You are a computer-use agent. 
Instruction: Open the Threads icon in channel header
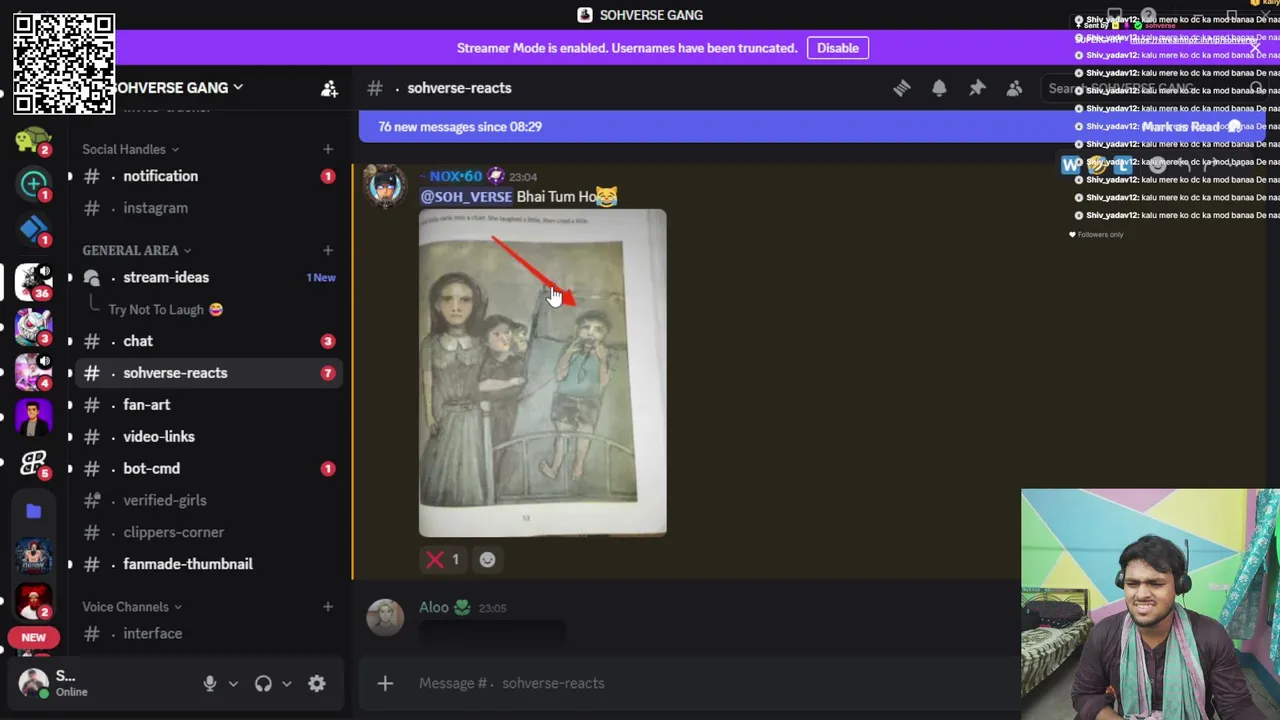[901, 88]
